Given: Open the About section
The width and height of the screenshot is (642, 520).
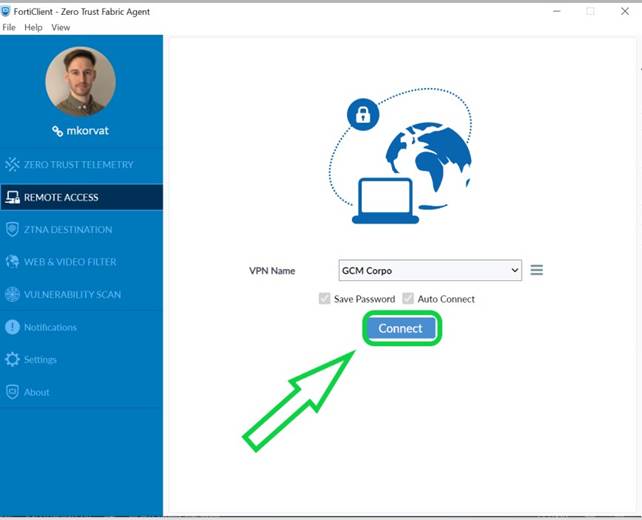Looking at the screenshot, I should 81,392.
